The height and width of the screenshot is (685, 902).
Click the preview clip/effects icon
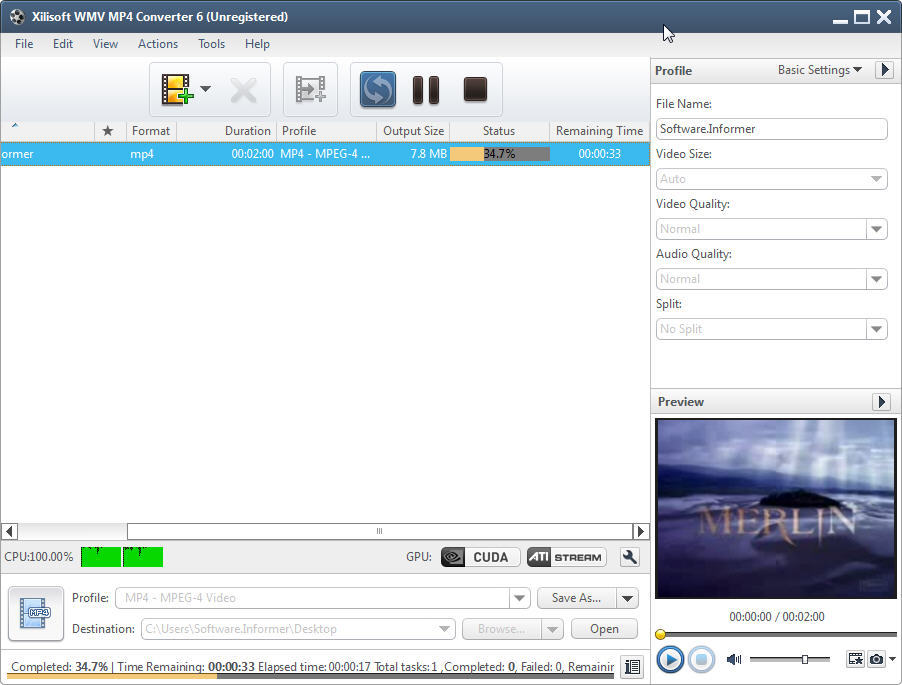point(855,659)
